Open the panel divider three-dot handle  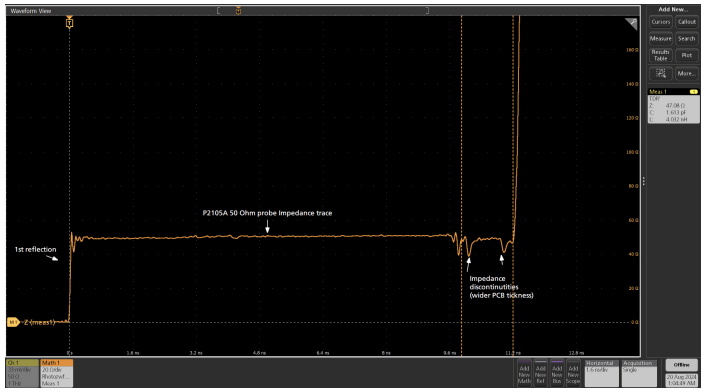click(x=644, y=181)
